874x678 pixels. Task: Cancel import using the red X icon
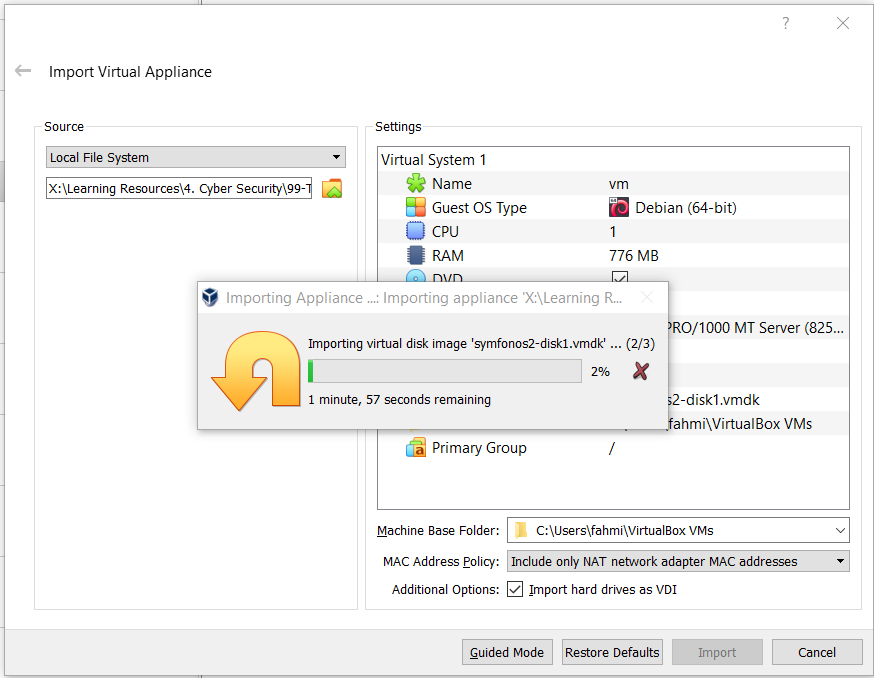click(x=641, y=371)
